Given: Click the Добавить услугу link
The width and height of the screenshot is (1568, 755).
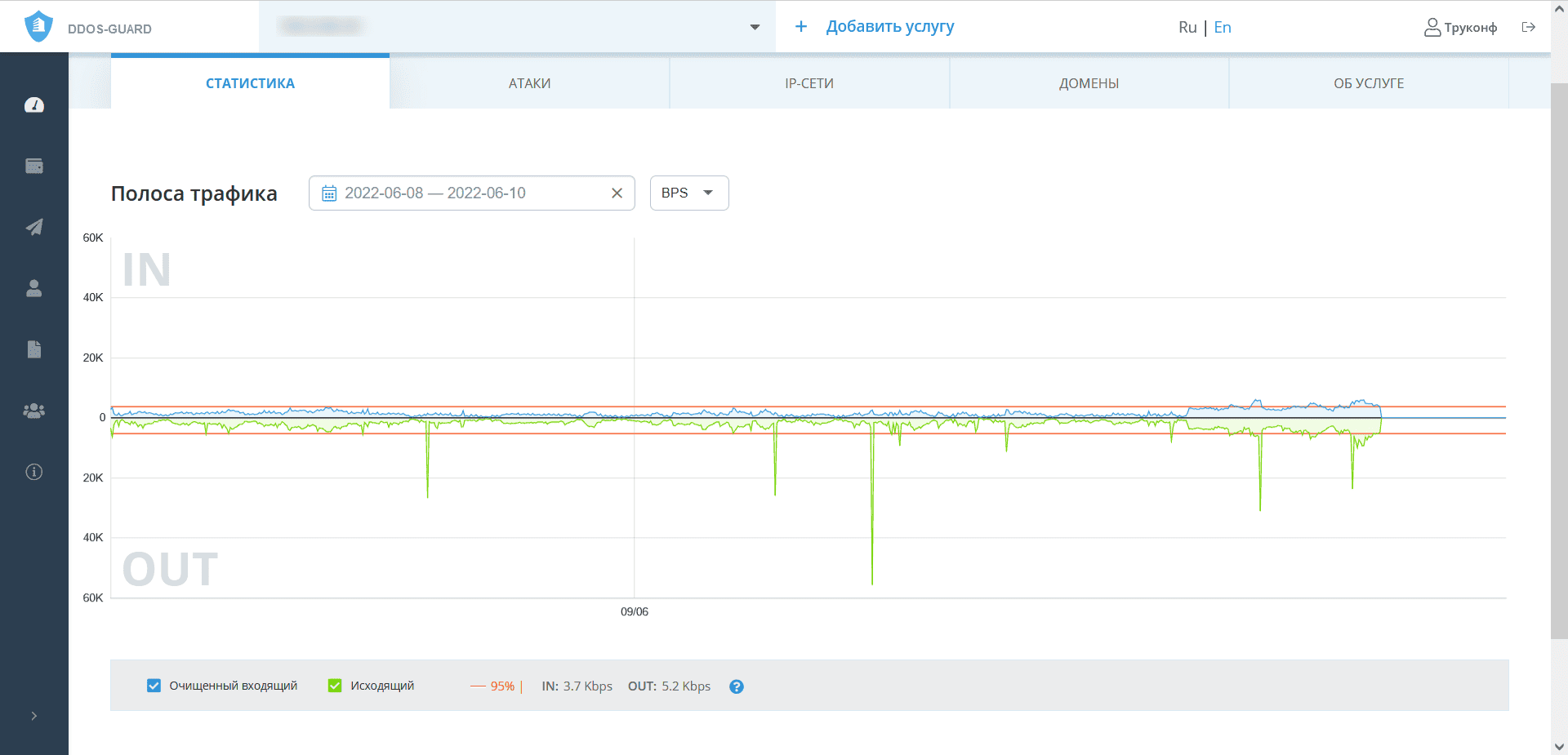Looking at the screenshot, I should tap(890, 27).
